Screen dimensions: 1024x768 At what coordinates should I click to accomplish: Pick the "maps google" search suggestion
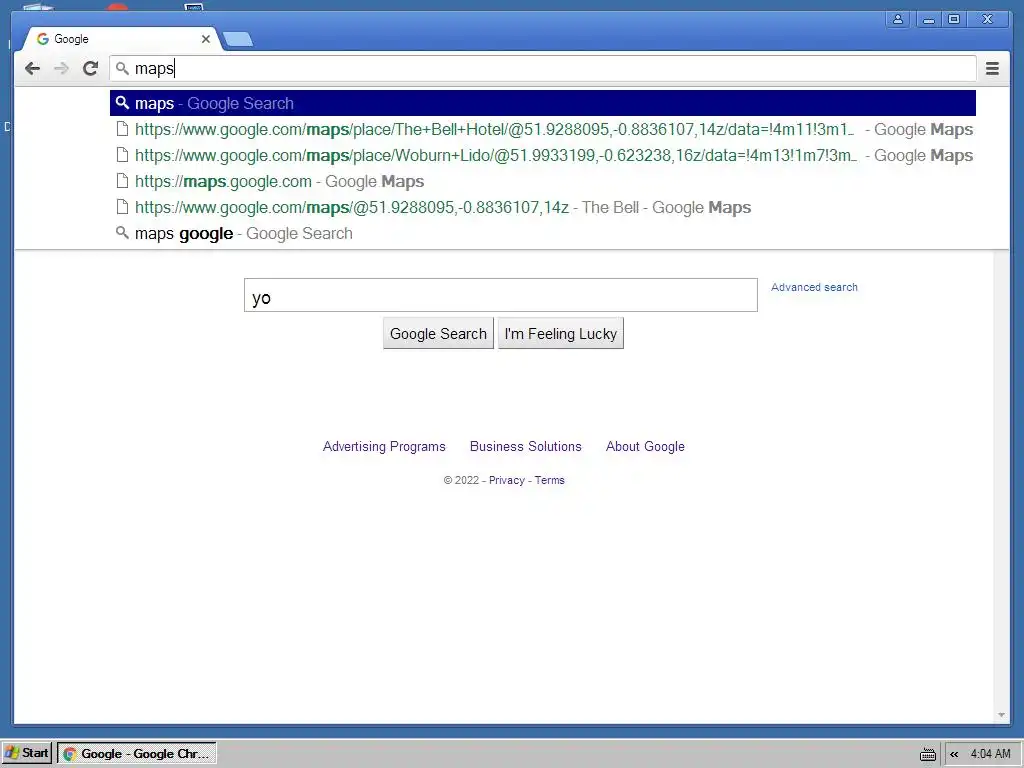[x=543, y=234]
